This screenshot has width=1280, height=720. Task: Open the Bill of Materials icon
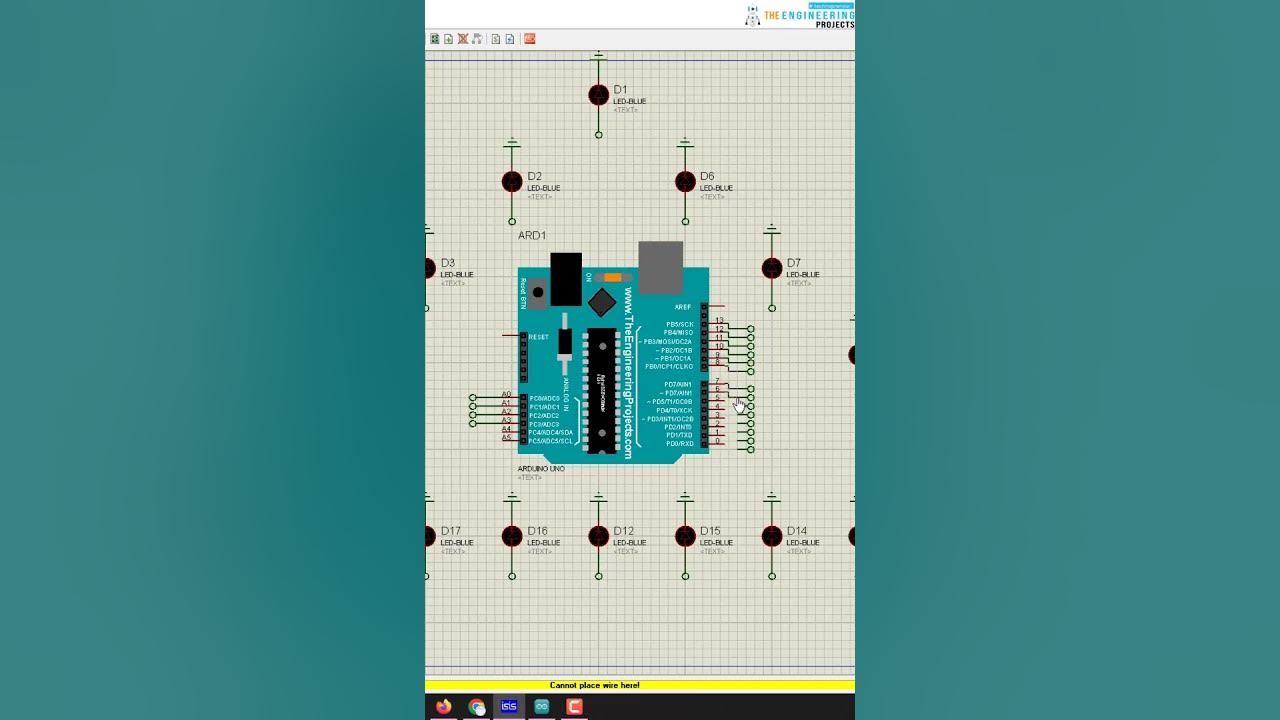point(496,39)
